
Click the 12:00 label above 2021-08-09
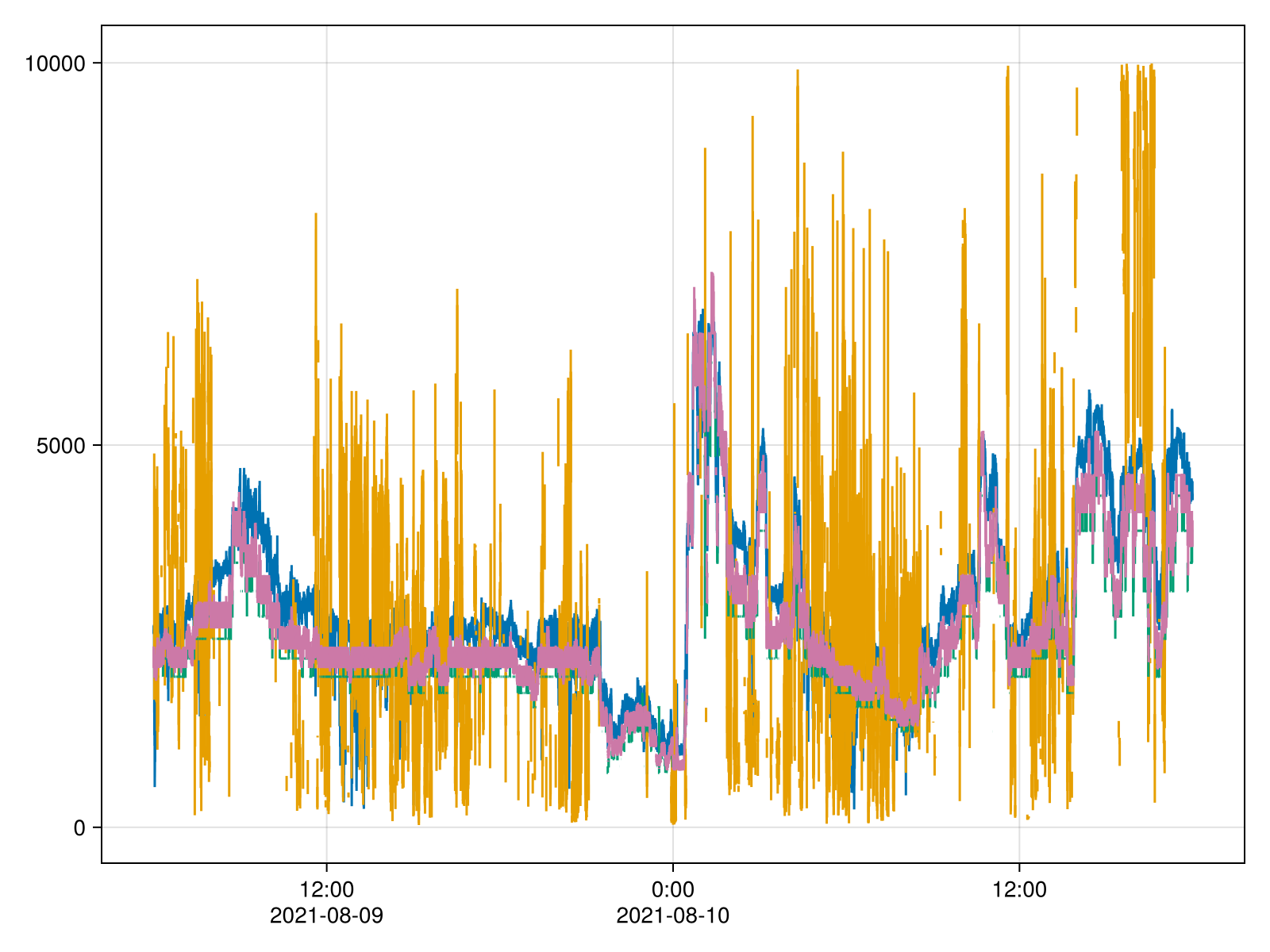click(x=326, y=889)
